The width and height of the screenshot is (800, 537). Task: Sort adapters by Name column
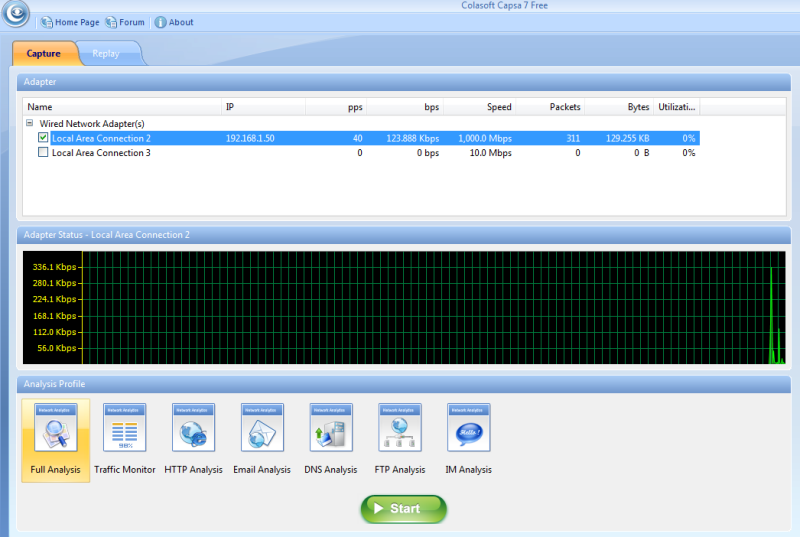click(x=122, y=107)
